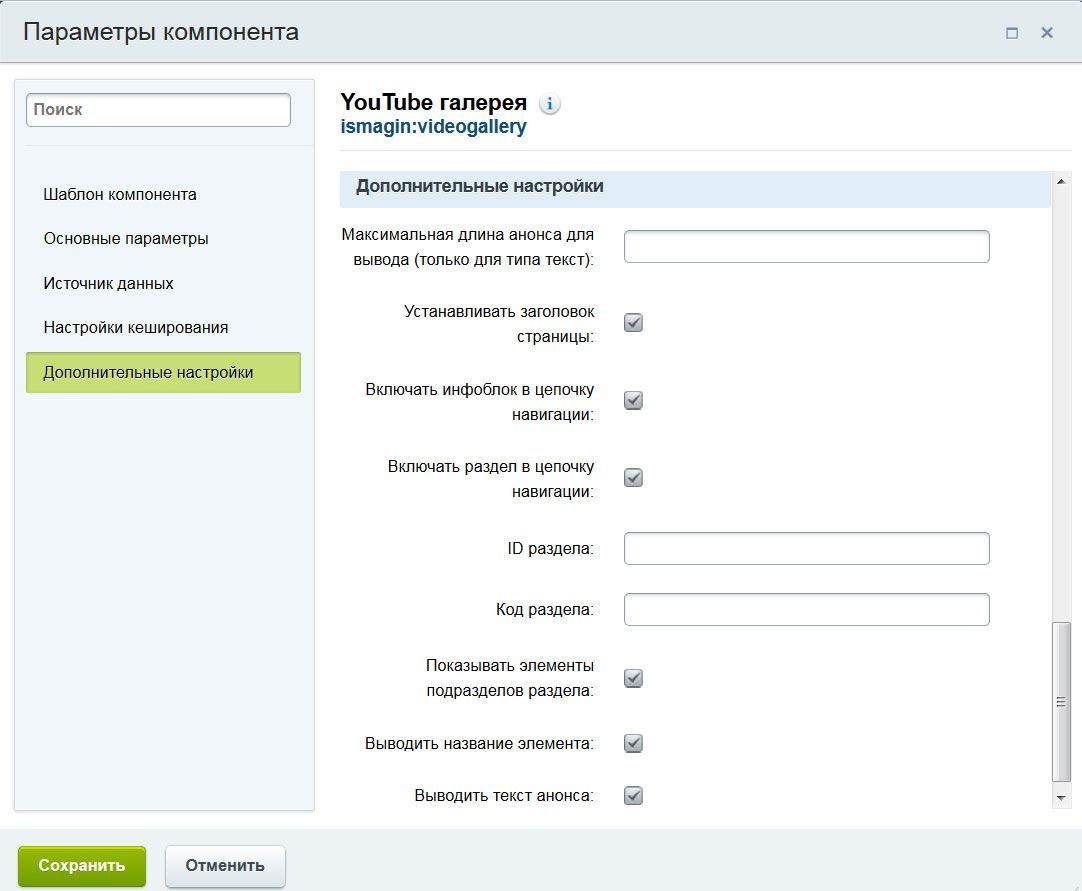Select Настройки кеширования in sidebar
The image size is (1082, 891).
pyautogui.click(x=136, y=328)
